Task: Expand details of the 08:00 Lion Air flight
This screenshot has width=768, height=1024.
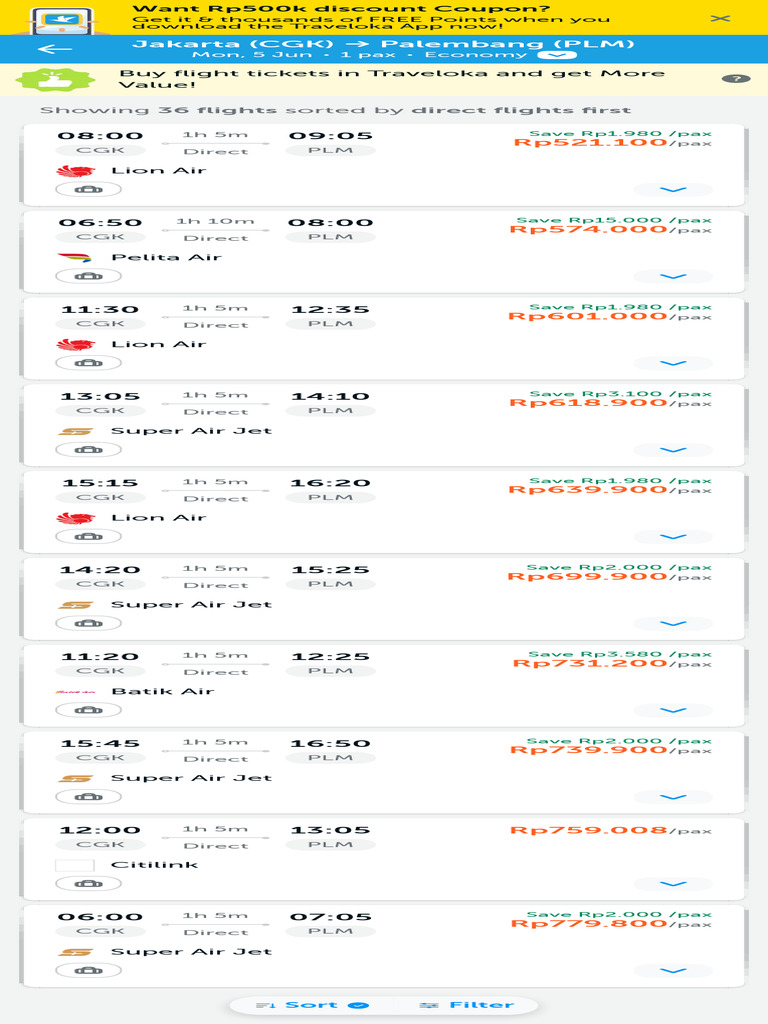Action: 674,189
